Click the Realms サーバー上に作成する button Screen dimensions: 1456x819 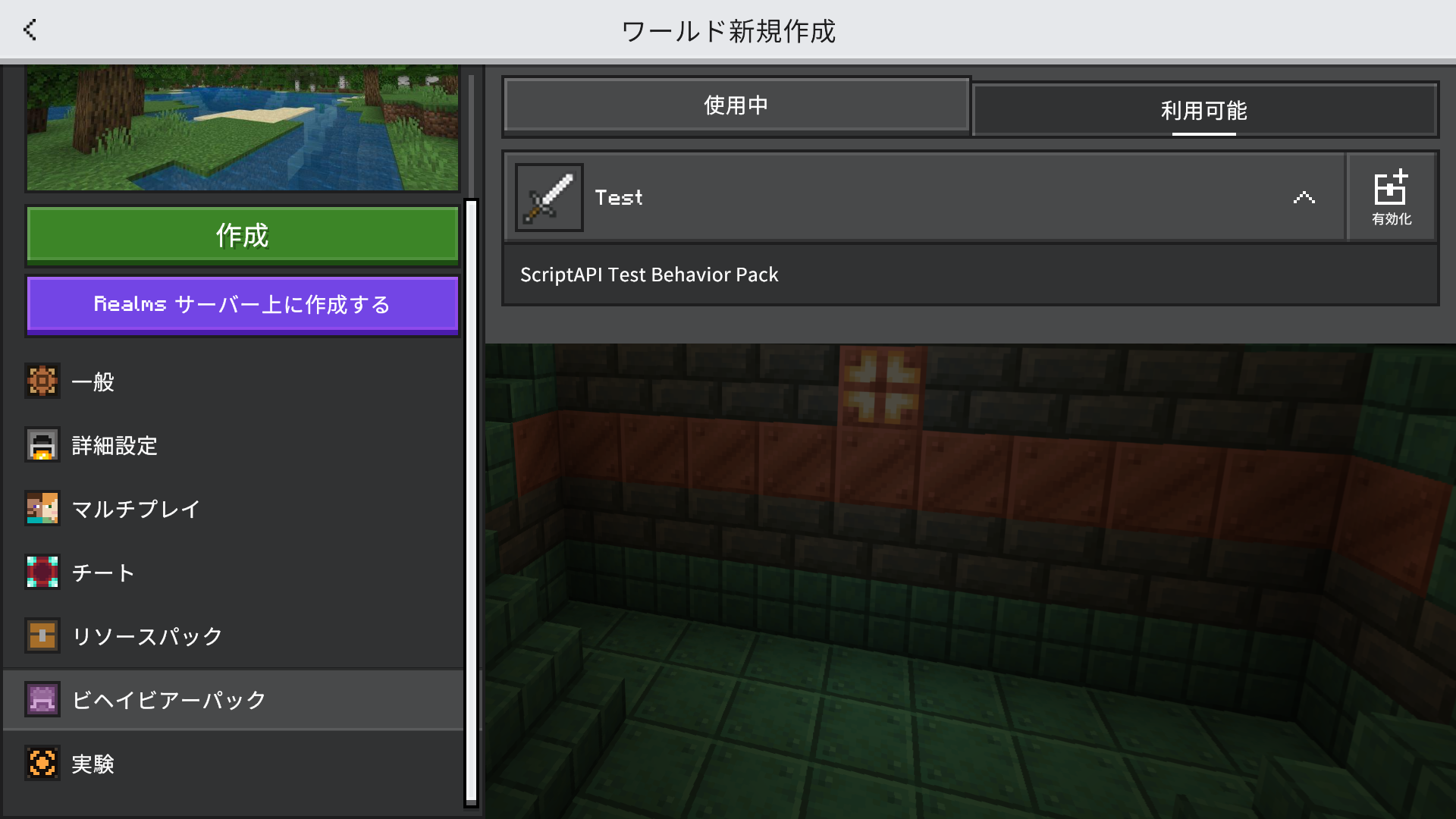pos(242,305)
